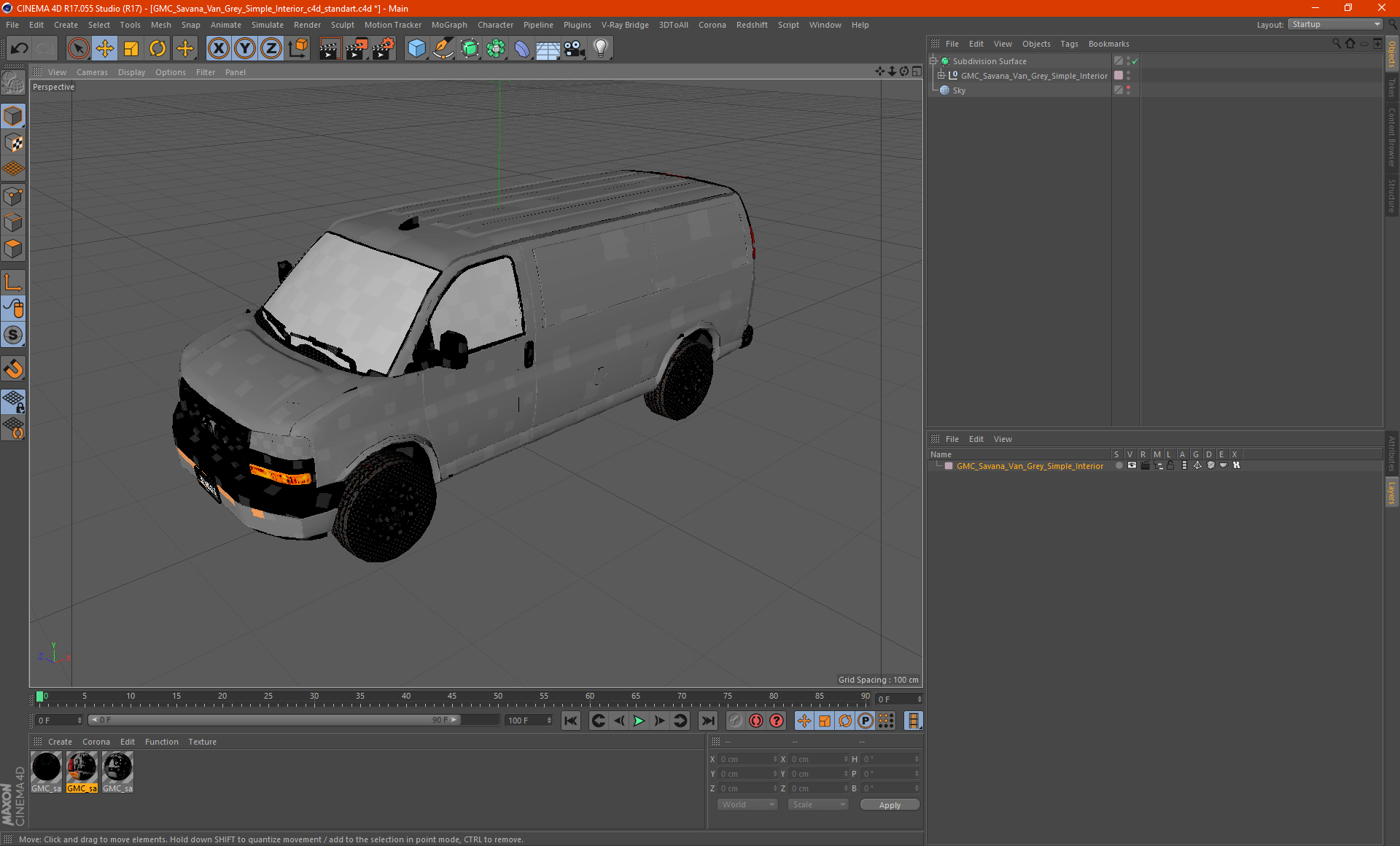This screenshot has height=846, width=1400.
Task: Activate the Rotate tool in top toolbar
Action: click(x=157, y=48)
